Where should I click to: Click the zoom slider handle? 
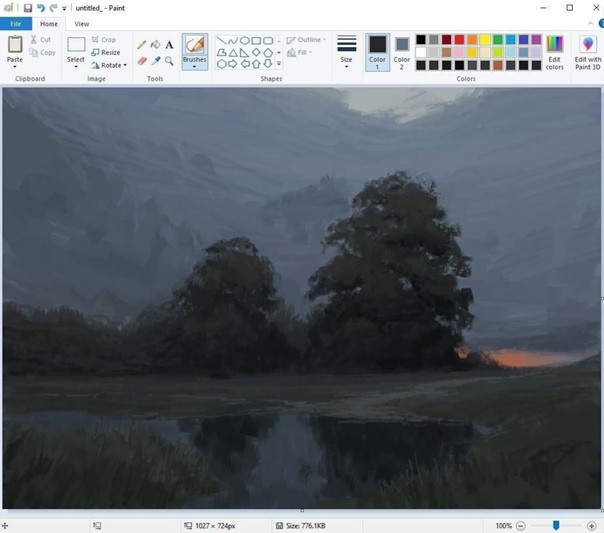[x=556, y=525]
